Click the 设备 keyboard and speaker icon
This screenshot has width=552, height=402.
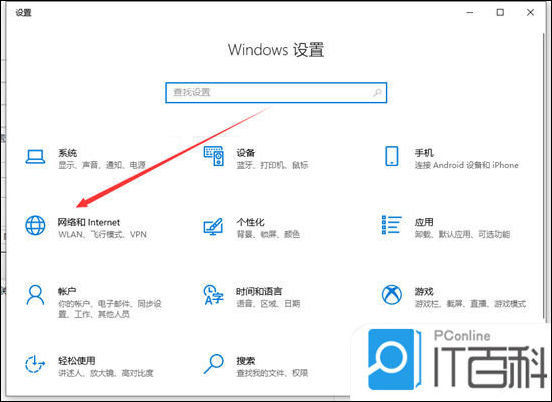coord(214,156)
